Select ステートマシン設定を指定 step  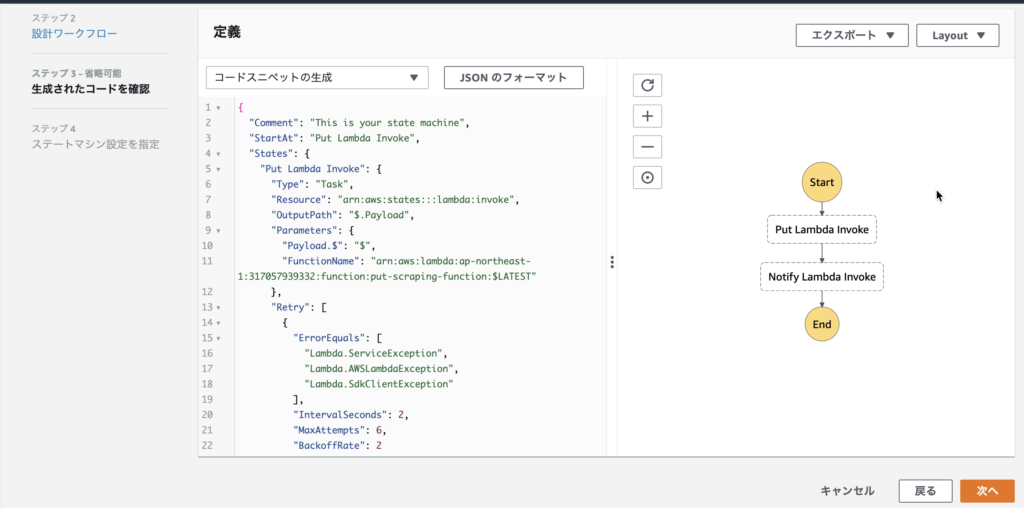click(95, 144)
